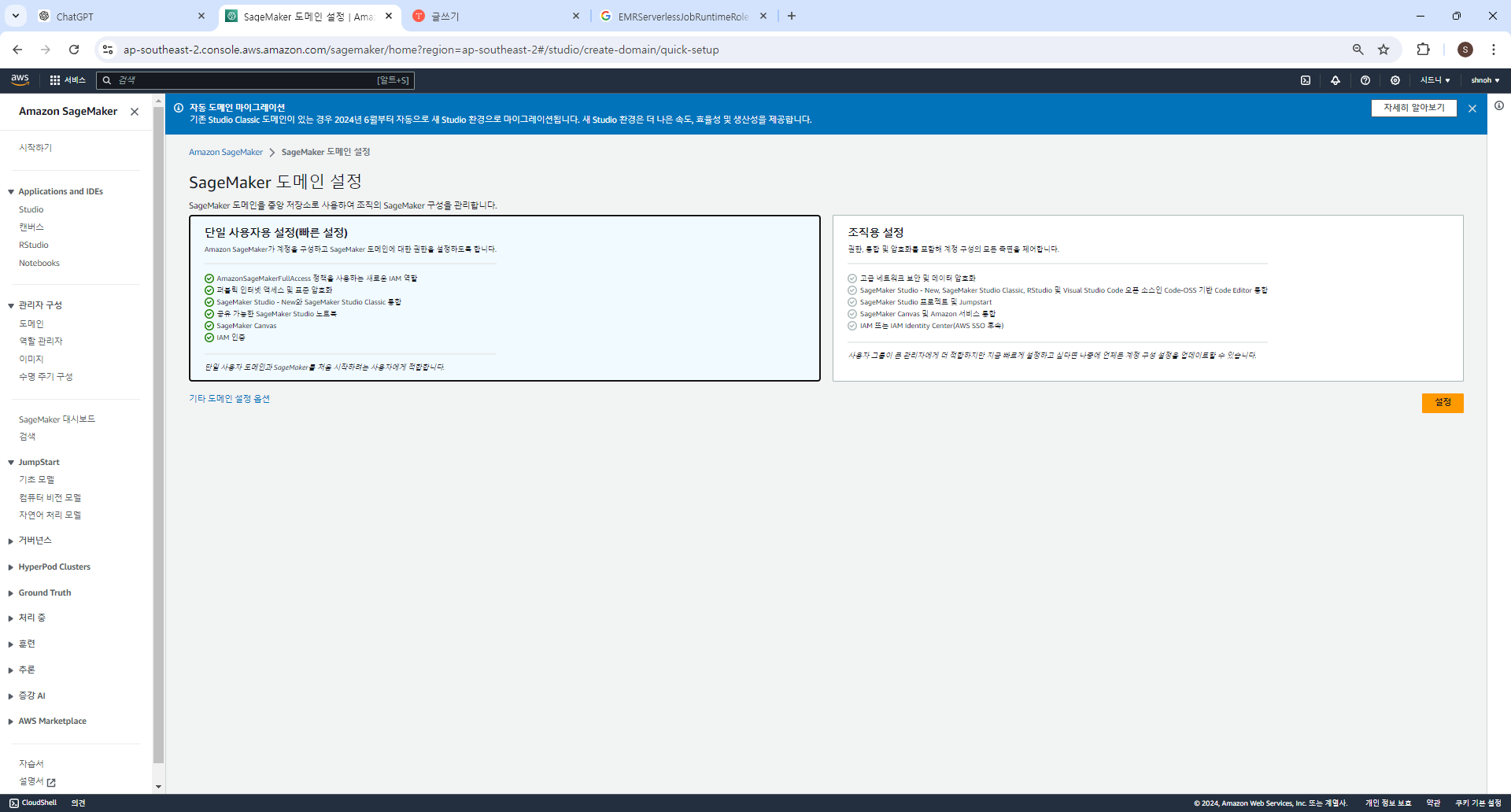Click the 자세히 알아보기 button
The image size is (1511, 812).
pos(1414,108)
